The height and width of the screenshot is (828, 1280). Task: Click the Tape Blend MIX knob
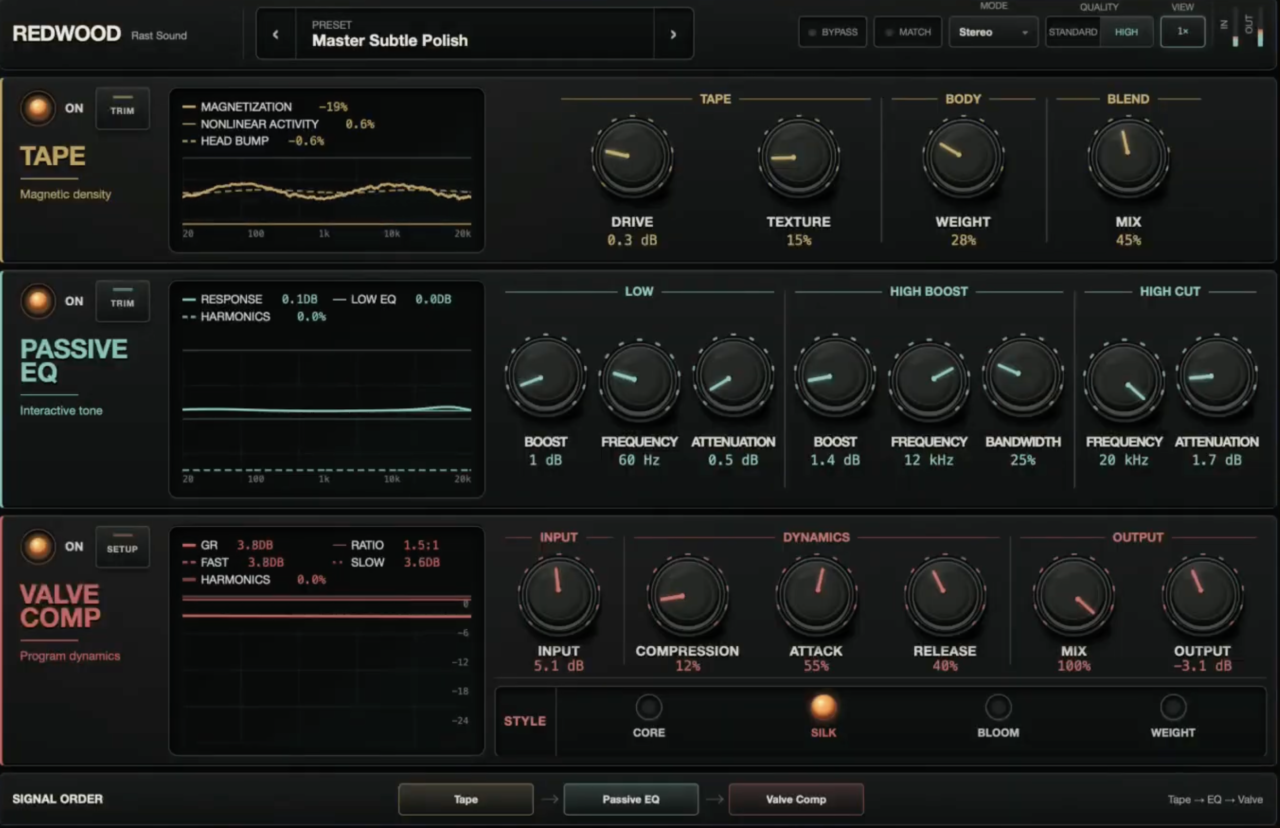1128,157
